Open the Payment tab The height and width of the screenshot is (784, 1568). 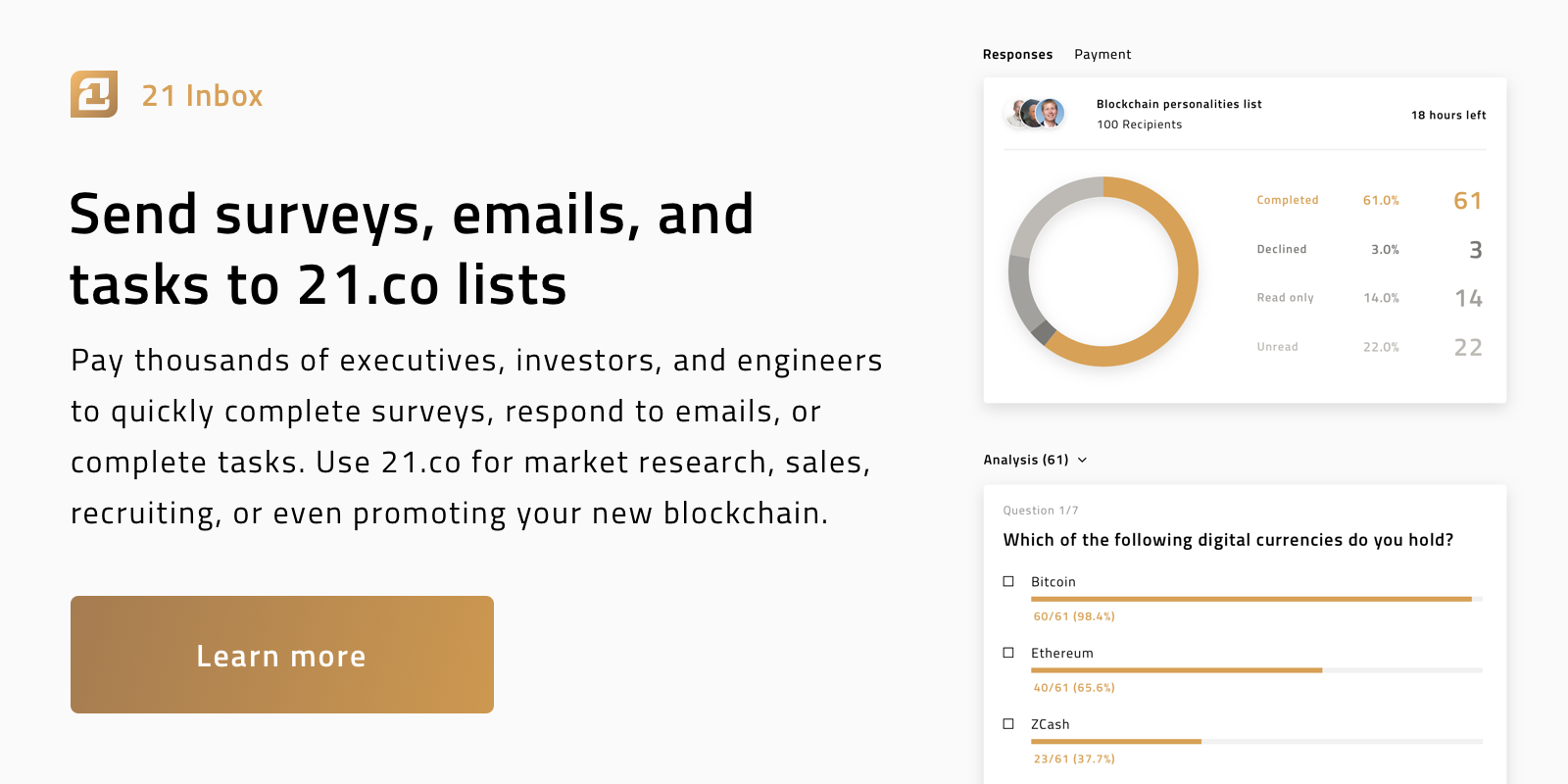click(x=1102, y=55)
